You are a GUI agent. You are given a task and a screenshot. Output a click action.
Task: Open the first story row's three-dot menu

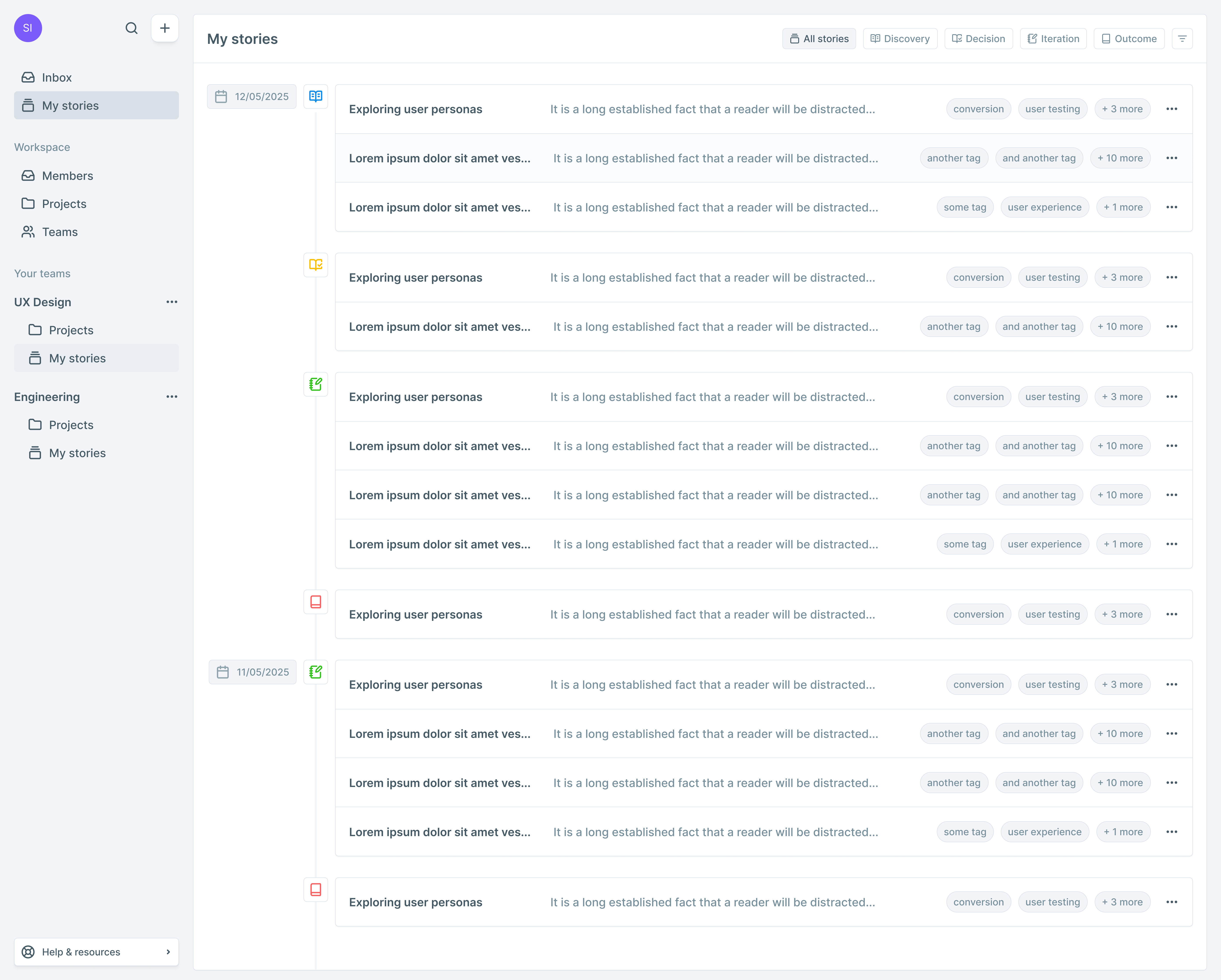pyautogui.click(x=1172, y=109)
